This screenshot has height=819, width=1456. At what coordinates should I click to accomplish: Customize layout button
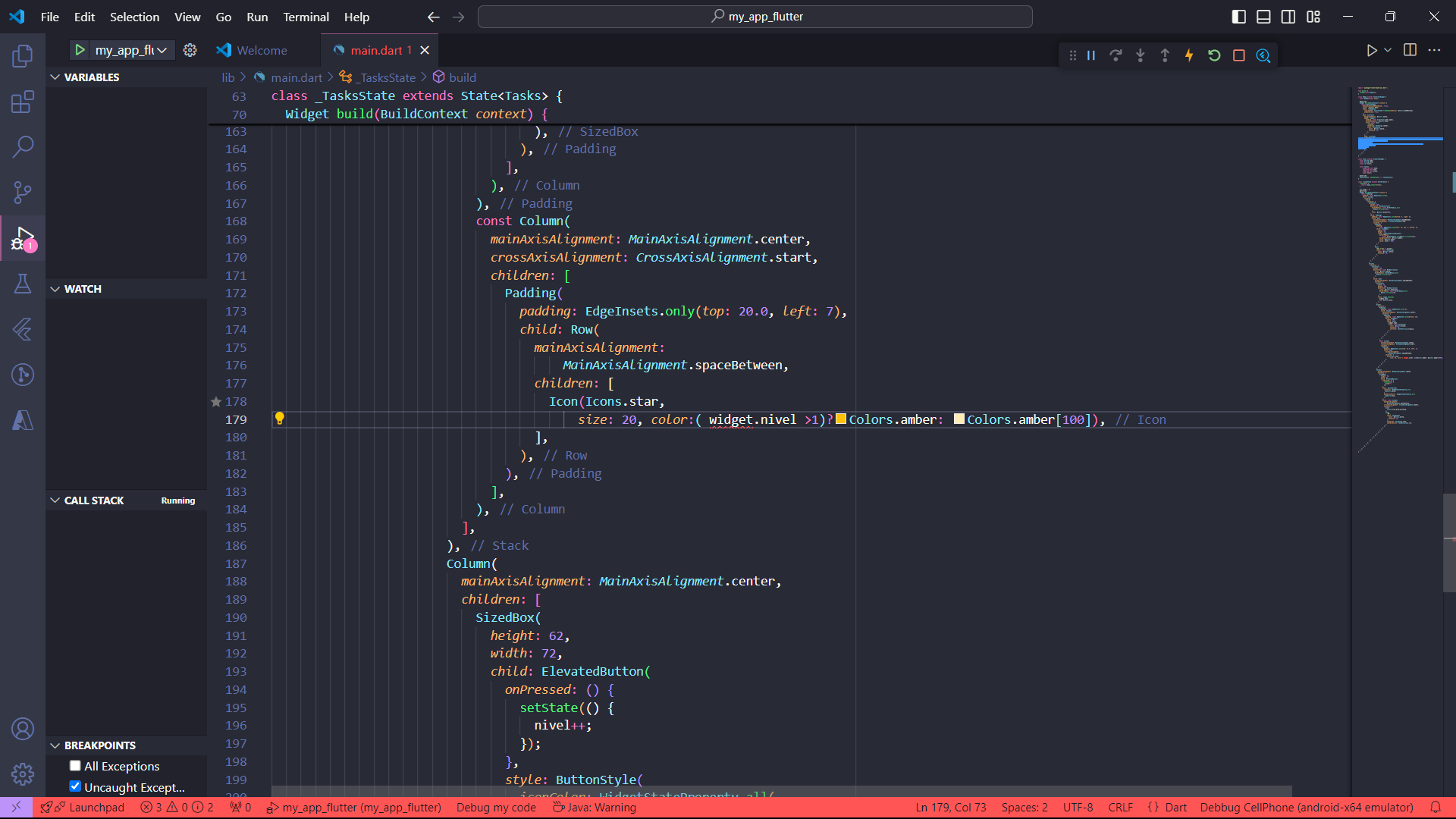[x=1313, y=17]
